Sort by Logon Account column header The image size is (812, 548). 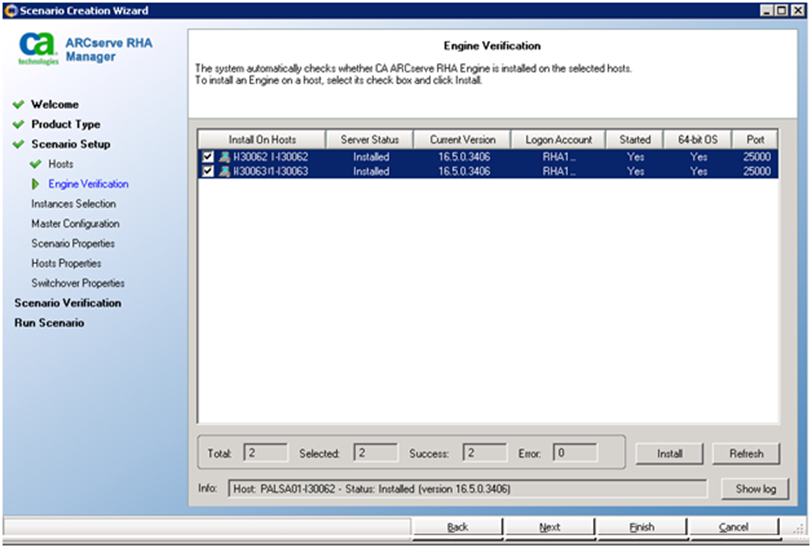coord(558,139)
